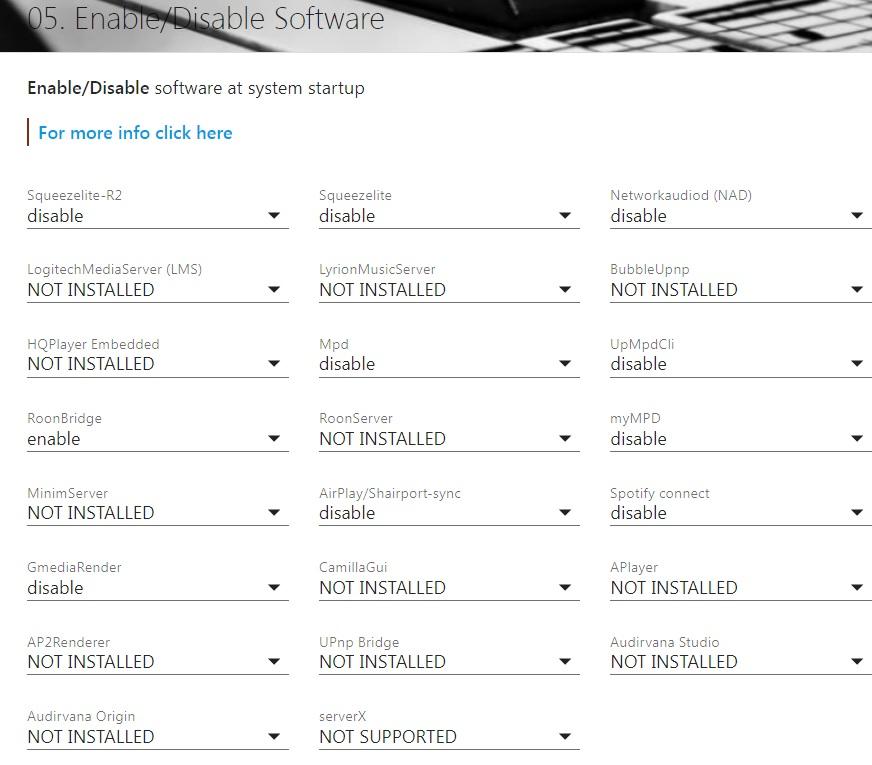Expand the Audirvana Studio dropdown
Image resolution: width=872 pixels, height=765 pixels.
[x=741, y=662]
